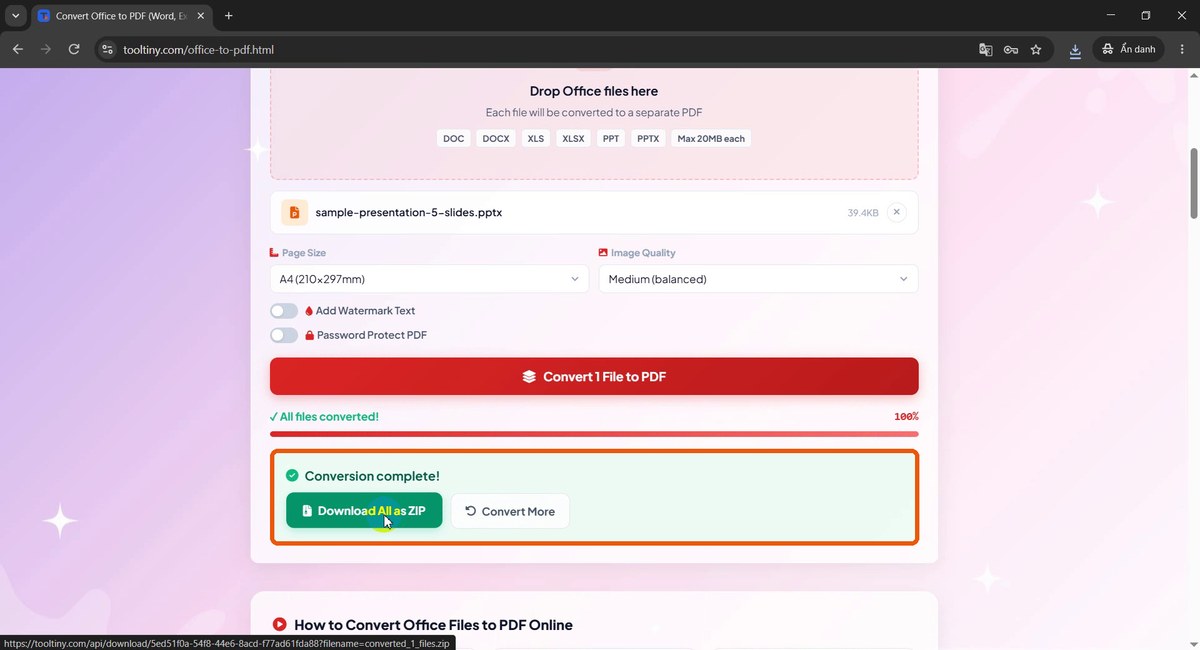Click the sample-presentation-5-slides.pptx filename
1200x650 pixels.
click(409, 212)
